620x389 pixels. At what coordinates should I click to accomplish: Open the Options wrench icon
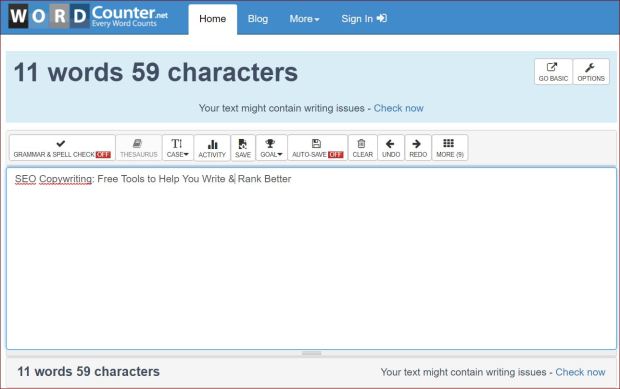click(590, 68)
